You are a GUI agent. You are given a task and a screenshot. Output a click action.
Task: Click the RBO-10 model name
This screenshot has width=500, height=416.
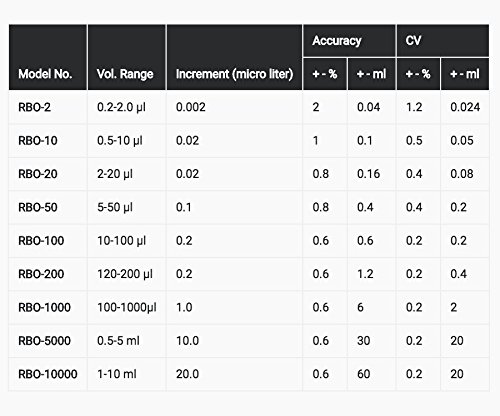coord(38,141)
